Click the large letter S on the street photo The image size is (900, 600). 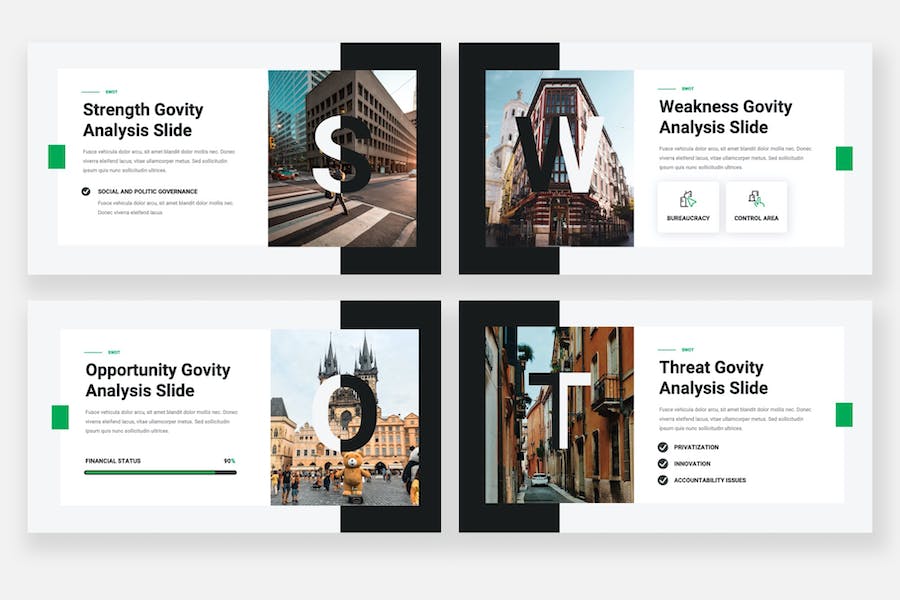click(341, 155)
